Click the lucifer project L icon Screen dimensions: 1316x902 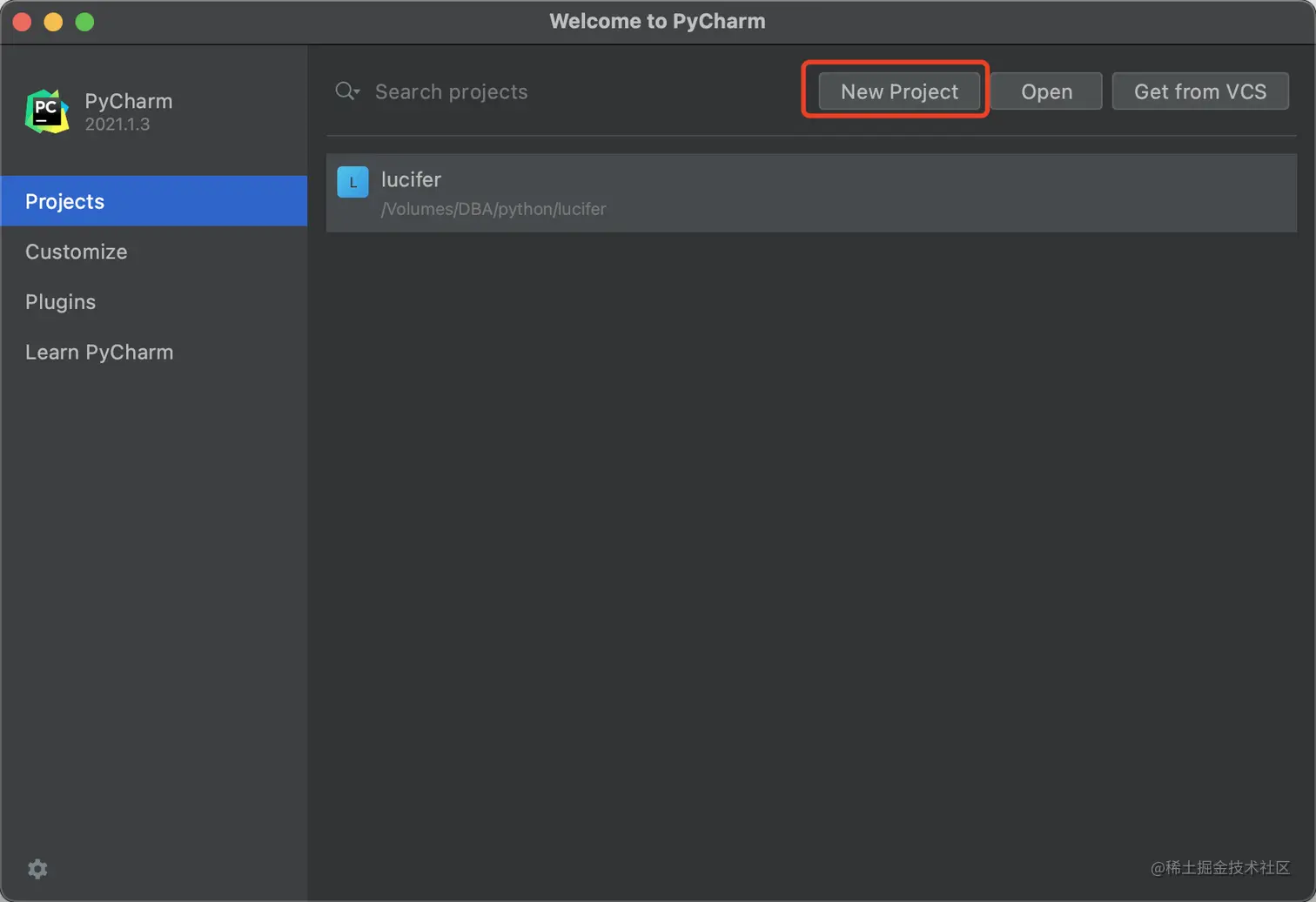(352, 182)
